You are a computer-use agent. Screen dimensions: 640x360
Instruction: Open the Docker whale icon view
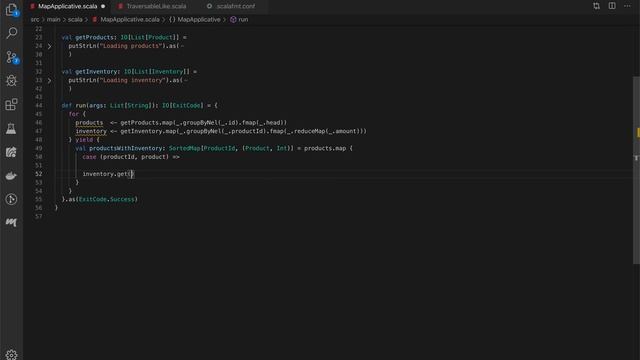11,176
